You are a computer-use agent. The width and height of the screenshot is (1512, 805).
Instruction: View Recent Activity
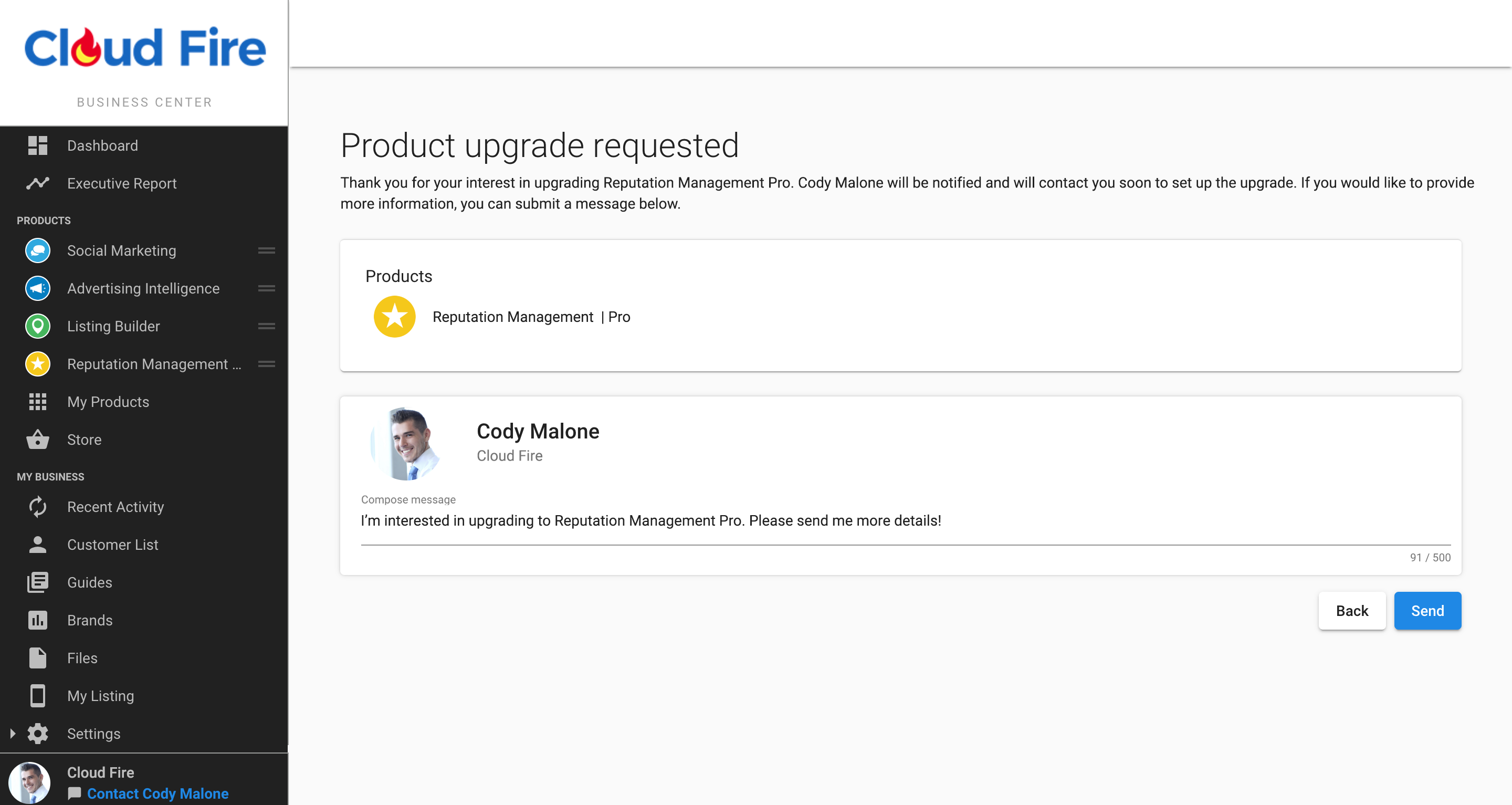(144, 507)
